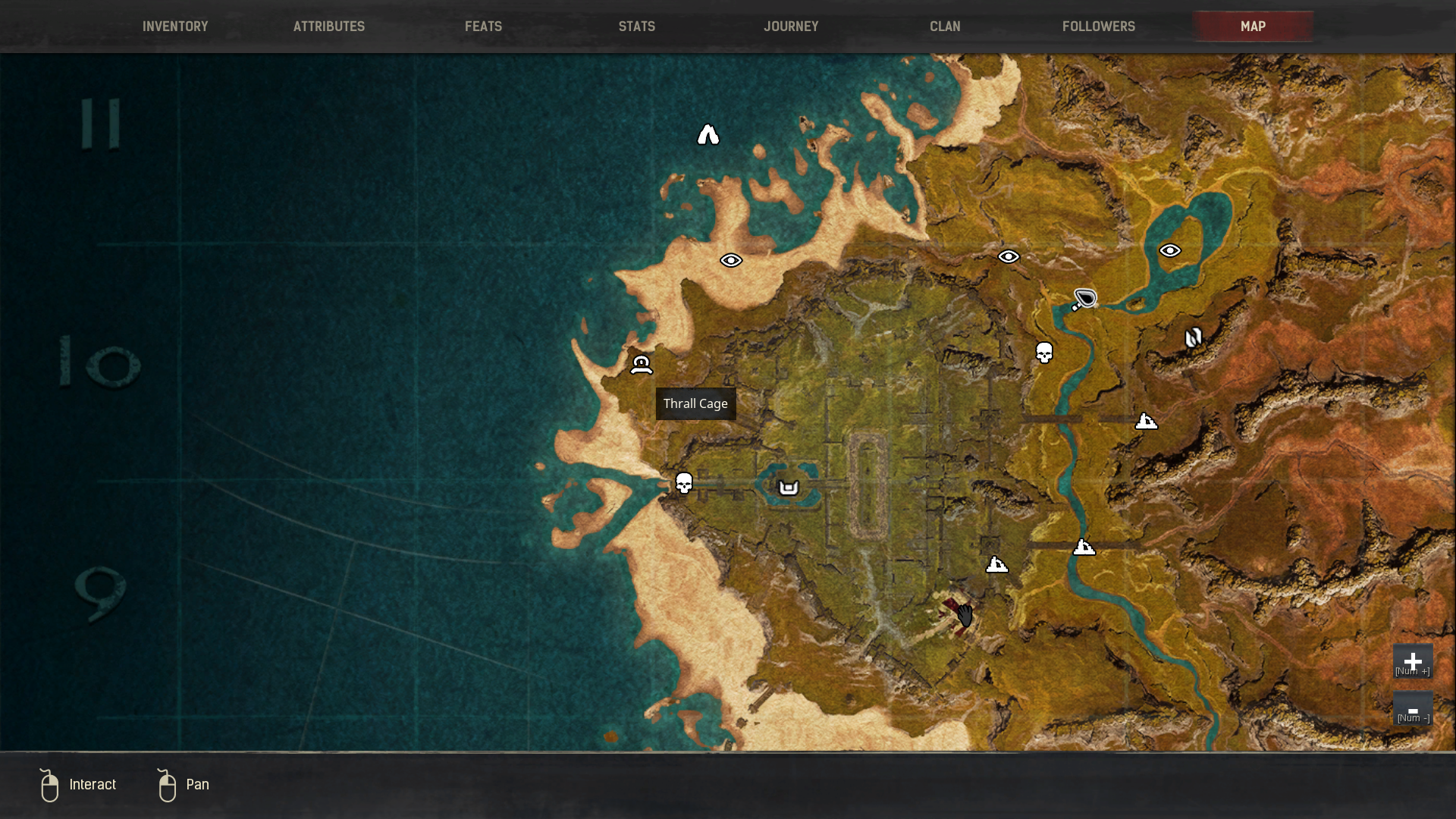Select the custom pin marker at river bend

[1084, 299]
